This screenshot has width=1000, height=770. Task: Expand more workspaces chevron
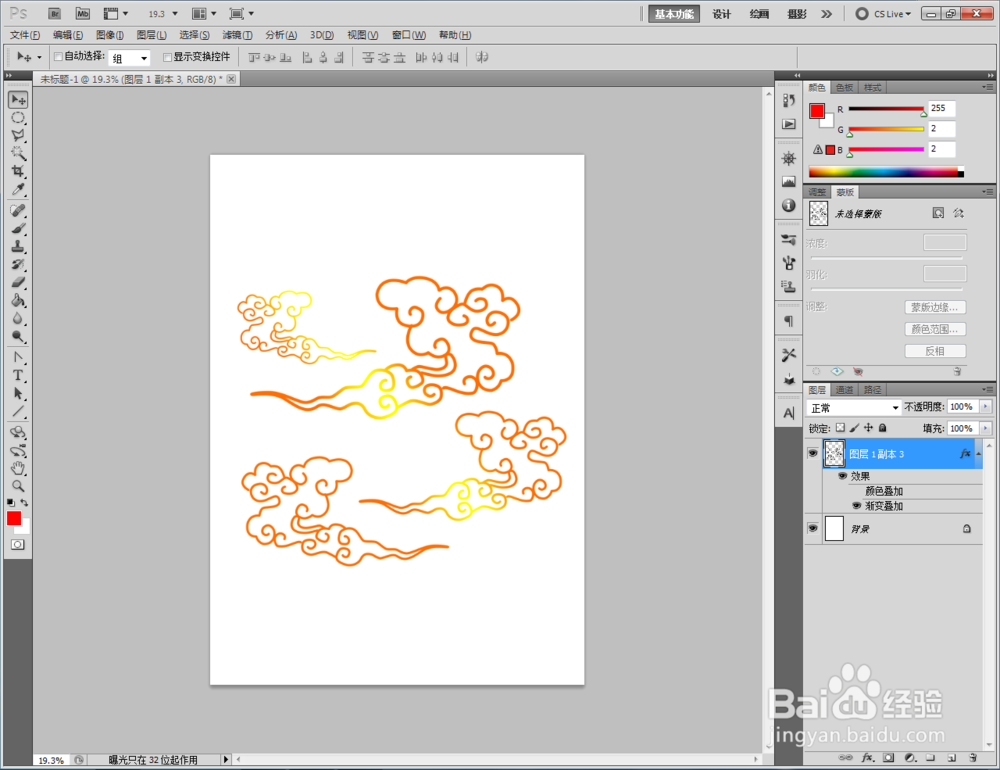point(827,13)
